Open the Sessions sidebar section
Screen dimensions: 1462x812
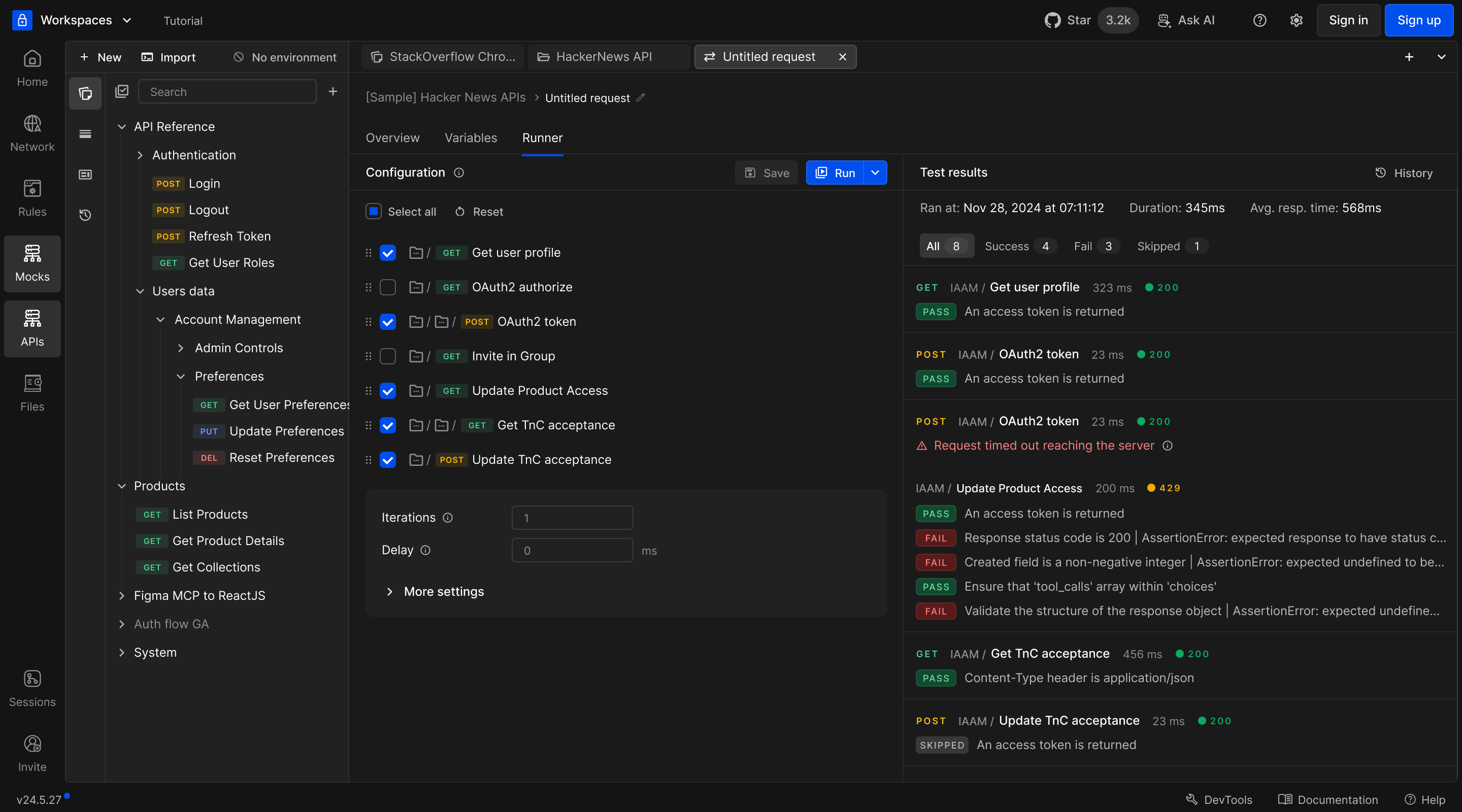click(x=32, y=689)
